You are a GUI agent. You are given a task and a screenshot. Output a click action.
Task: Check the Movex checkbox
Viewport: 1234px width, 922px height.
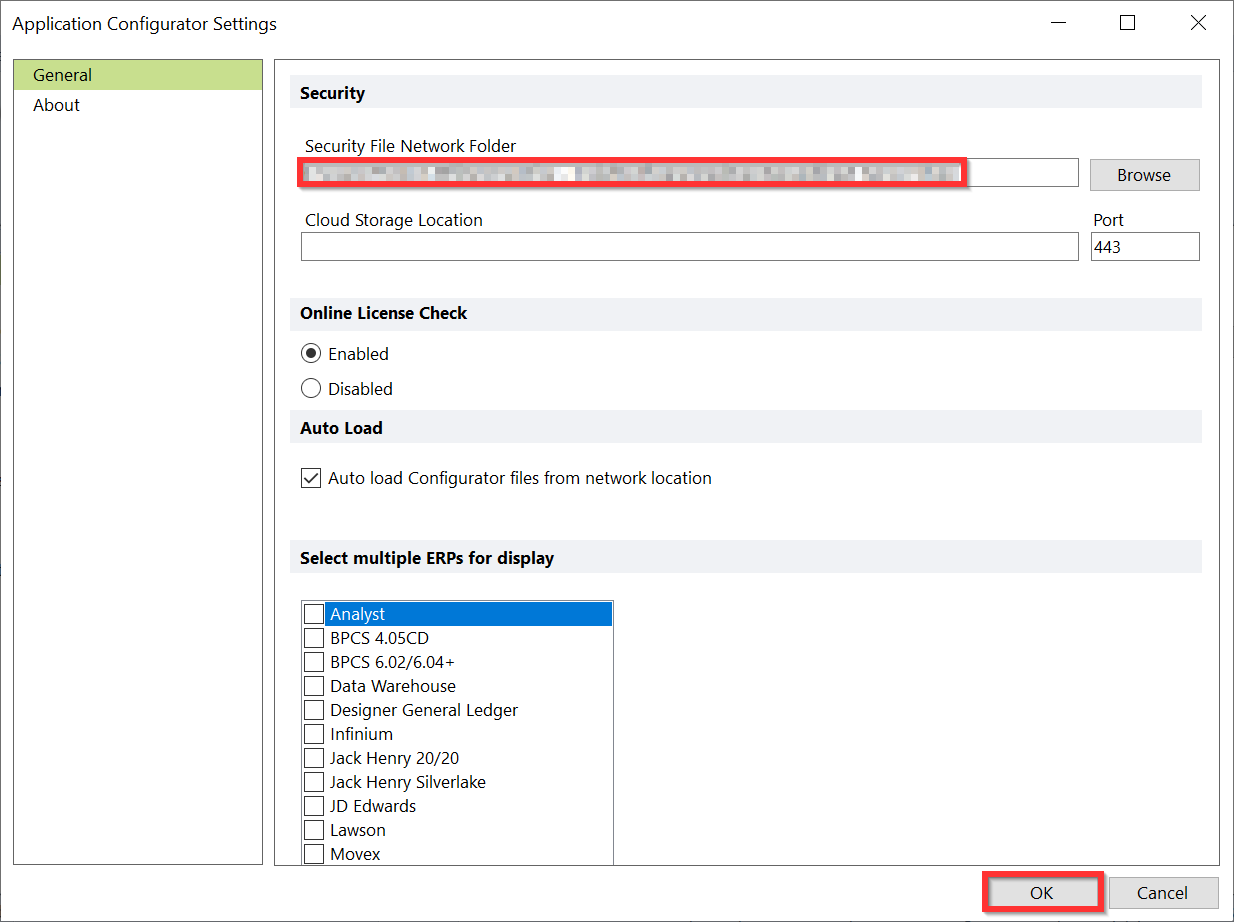[x=314, y=854]
